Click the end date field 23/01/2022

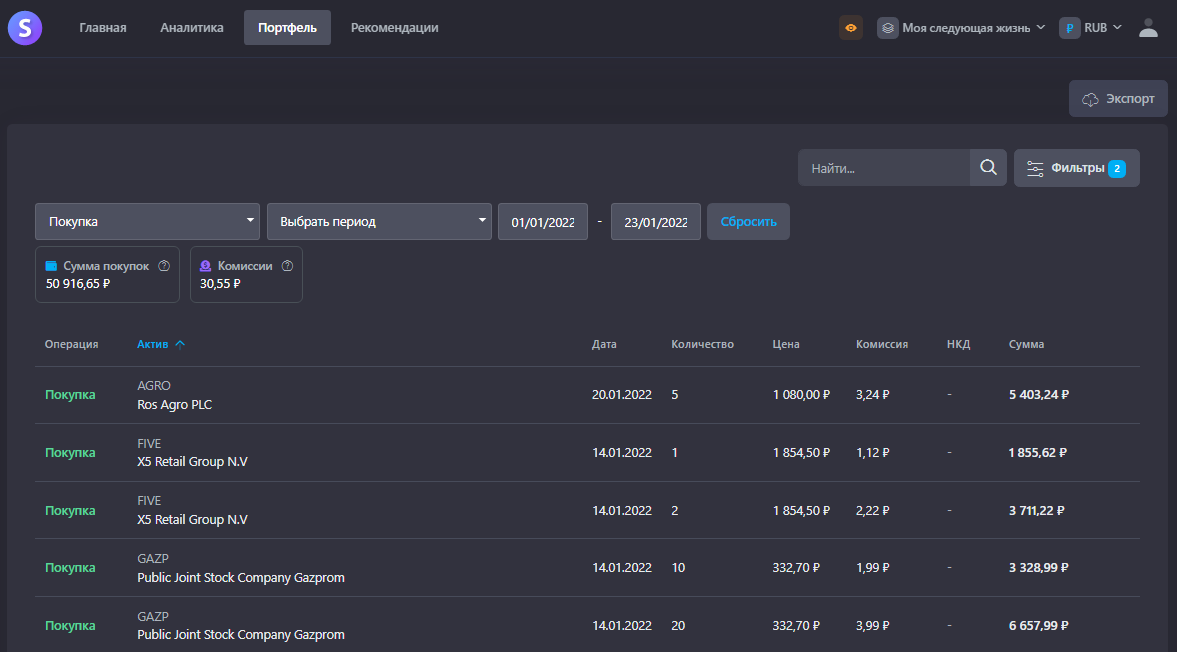click(x=656, y=221)
